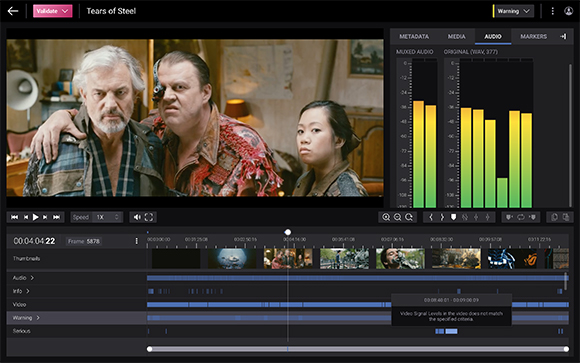Toggle the volume speaker icon
The width and height of the screenshot is (580, 363).
[137, 217]
